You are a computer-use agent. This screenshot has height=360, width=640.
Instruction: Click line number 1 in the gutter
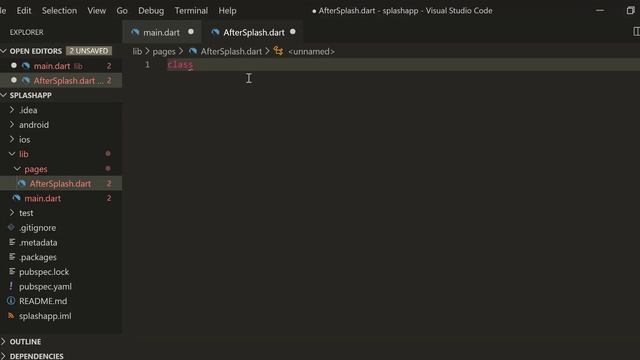click(x=147, y=64)
